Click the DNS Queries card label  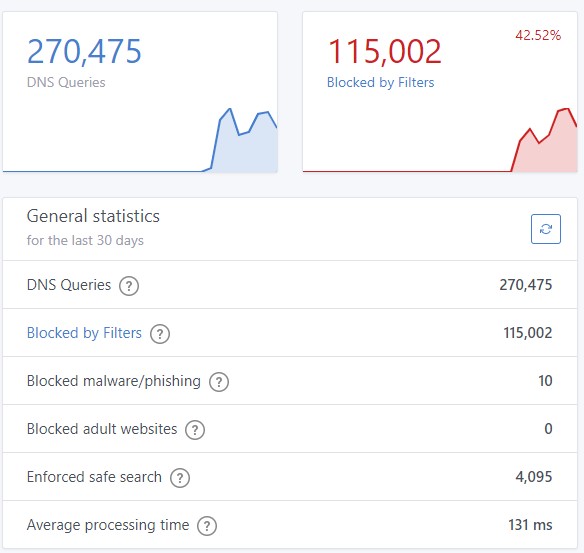66,82
